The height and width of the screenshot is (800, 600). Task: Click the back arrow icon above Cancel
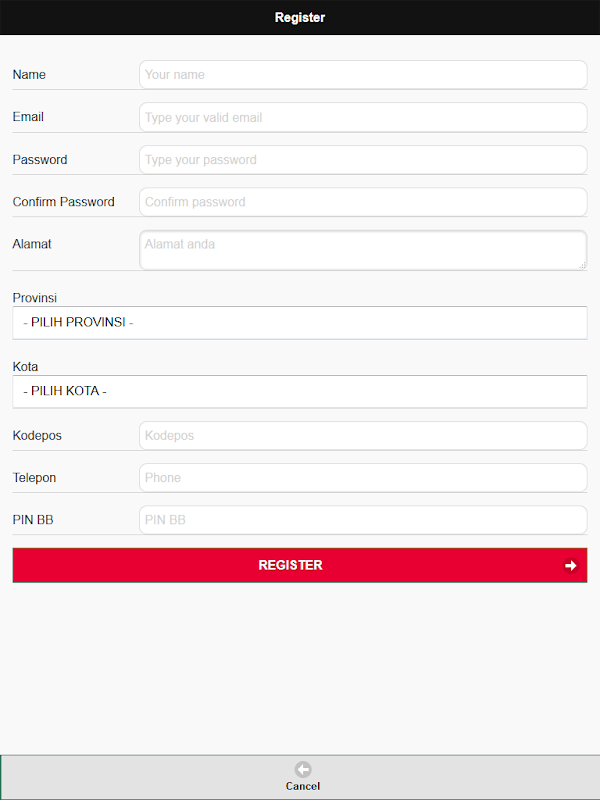[x=303, y=769]
